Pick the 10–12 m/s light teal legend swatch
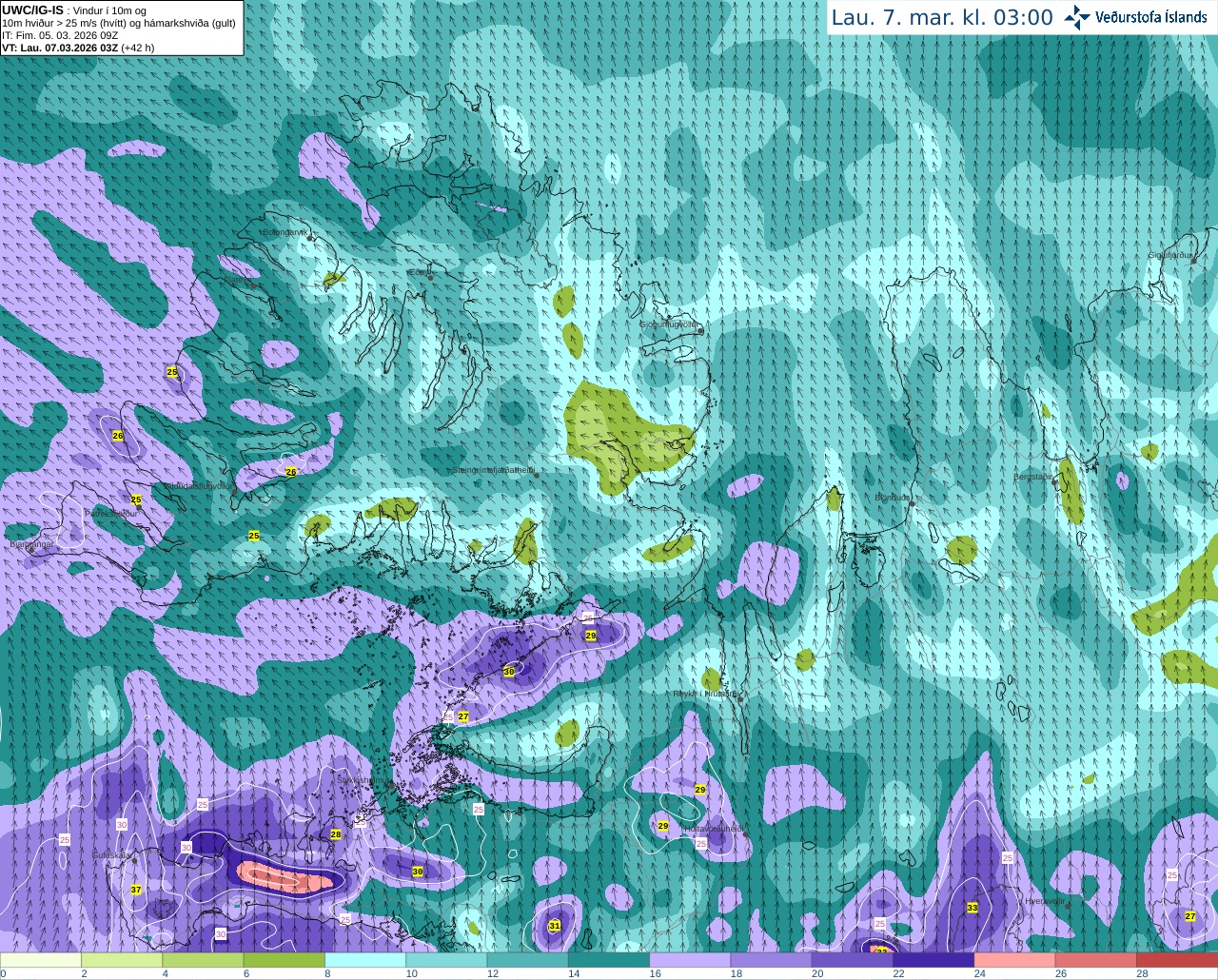Image resolution: width=1218 pixels, height=980 pixels. click(x=446, y=960)
